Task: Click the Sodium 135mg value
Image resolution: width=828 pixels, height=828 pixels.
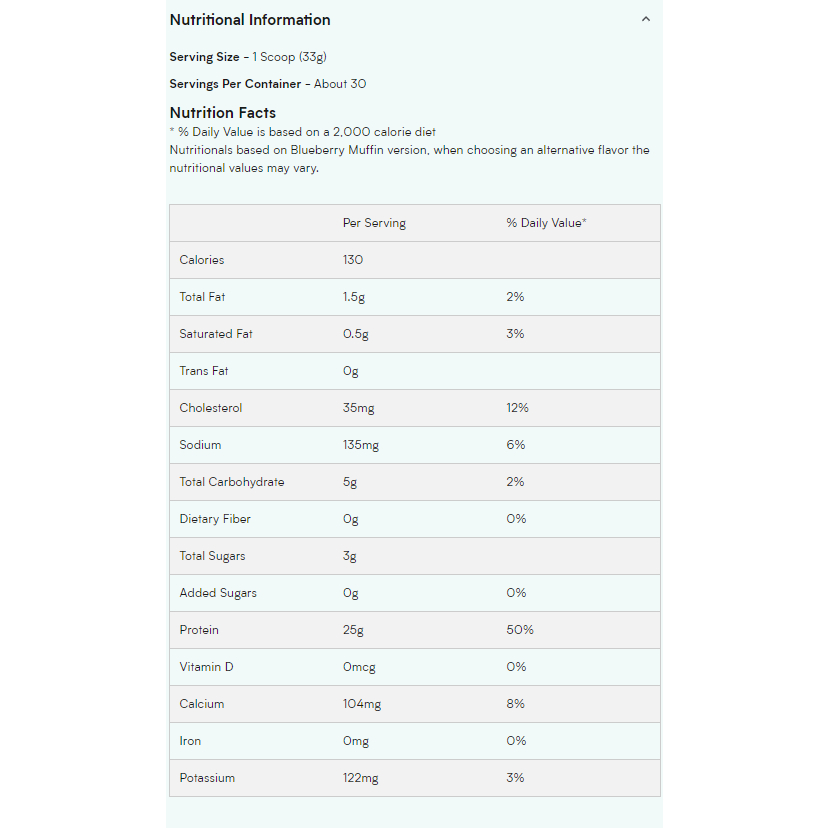Action: (361, 445)
